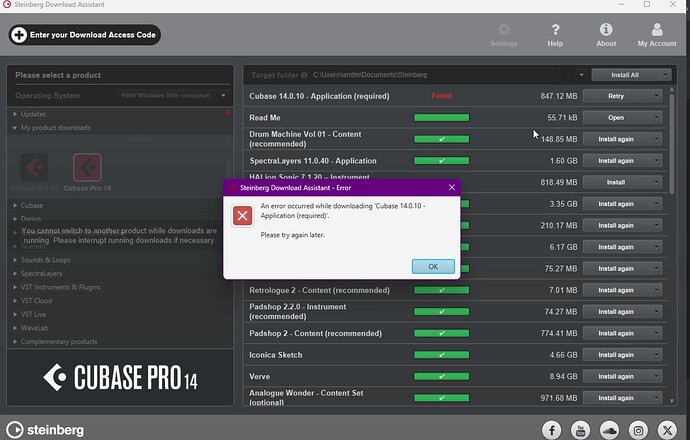
Task: Click Install All button
Action: [x=625, y=75]
